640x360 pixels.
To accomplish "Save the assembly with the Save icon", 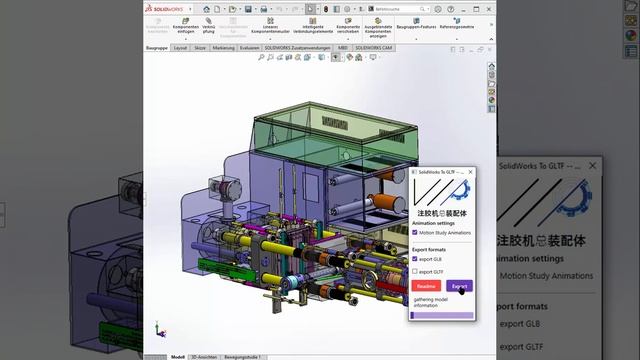I will click(x=248, y=9).
